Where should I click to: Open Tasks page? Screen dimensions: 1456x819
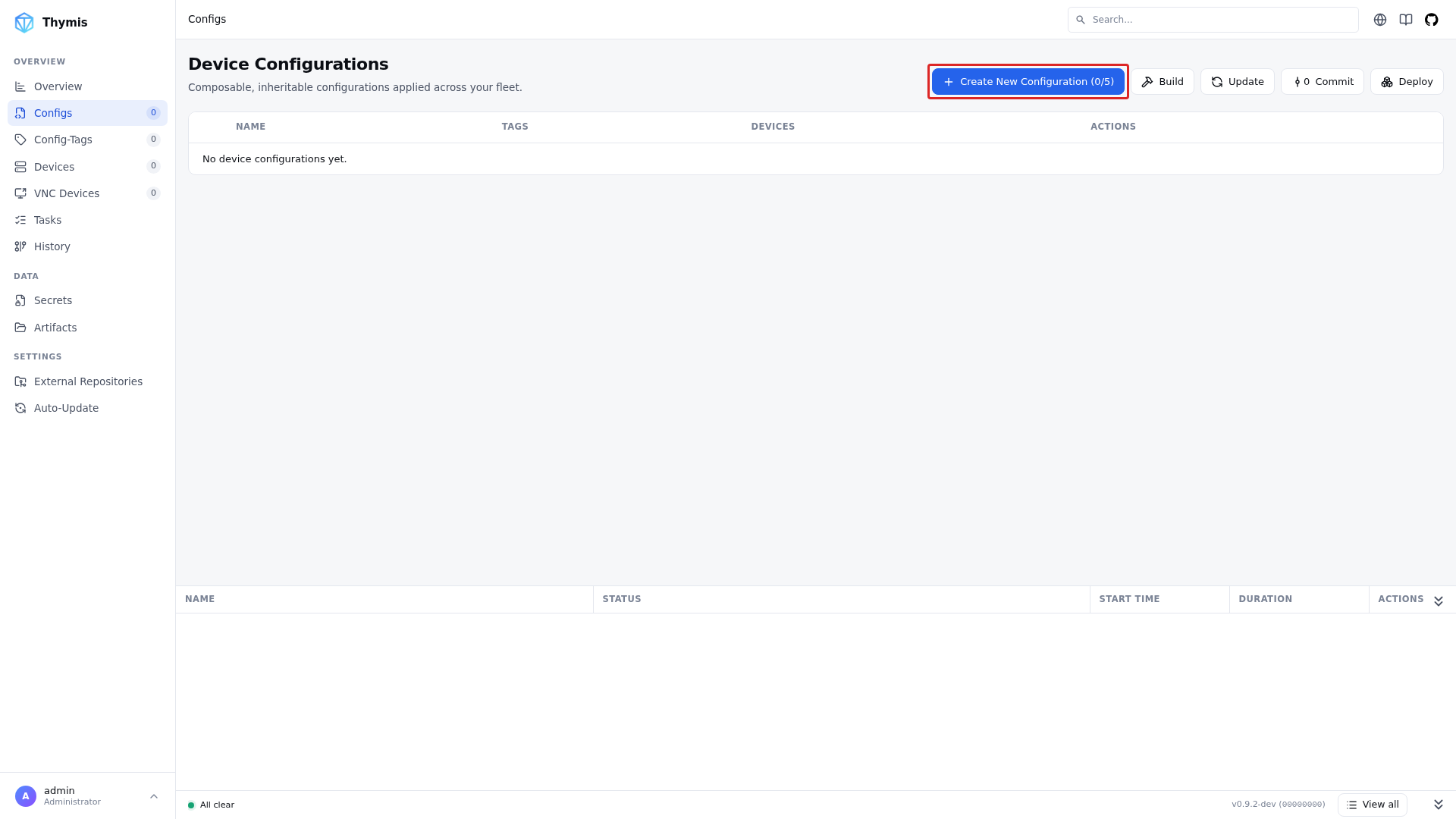click(x=87, y=220)
